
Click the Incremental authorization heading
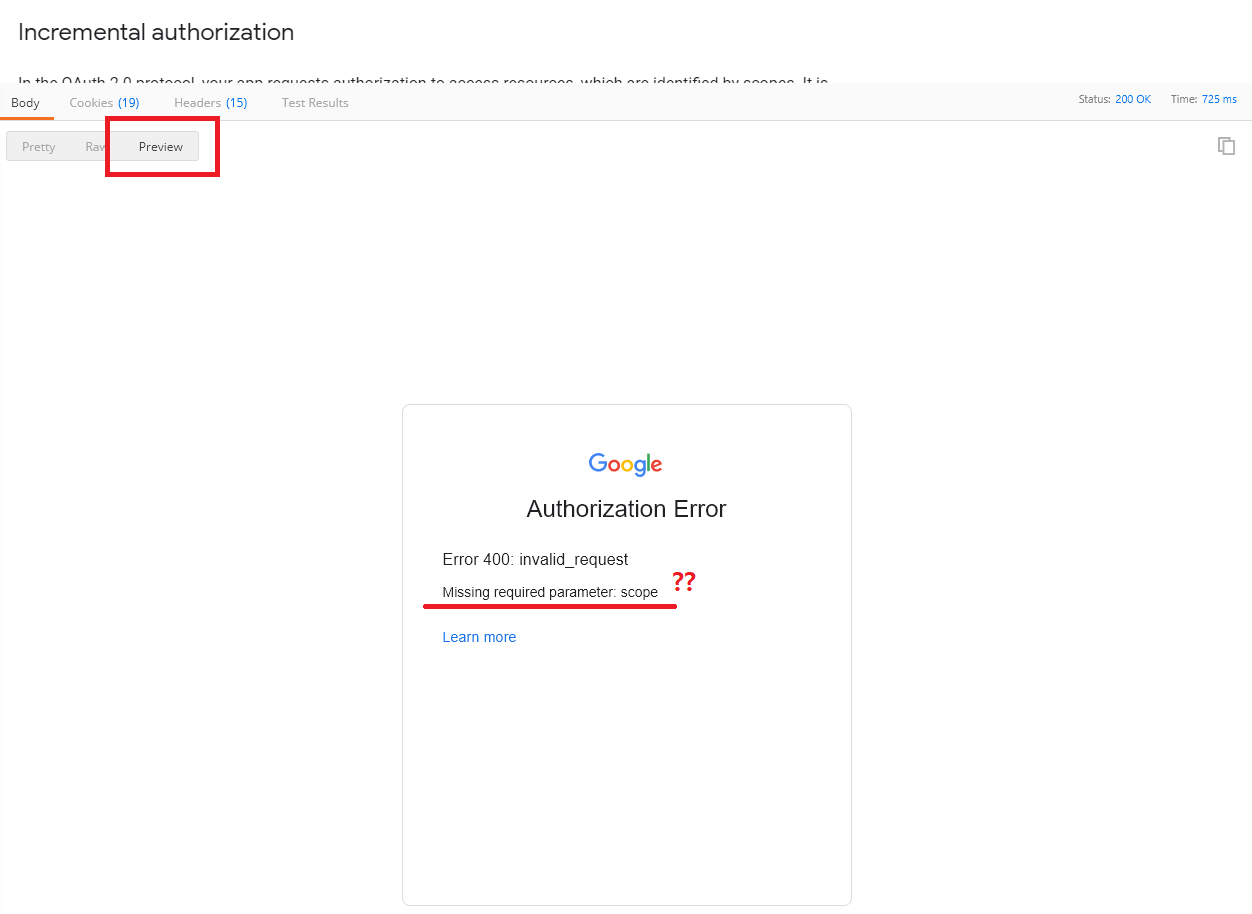pos(156,32)
